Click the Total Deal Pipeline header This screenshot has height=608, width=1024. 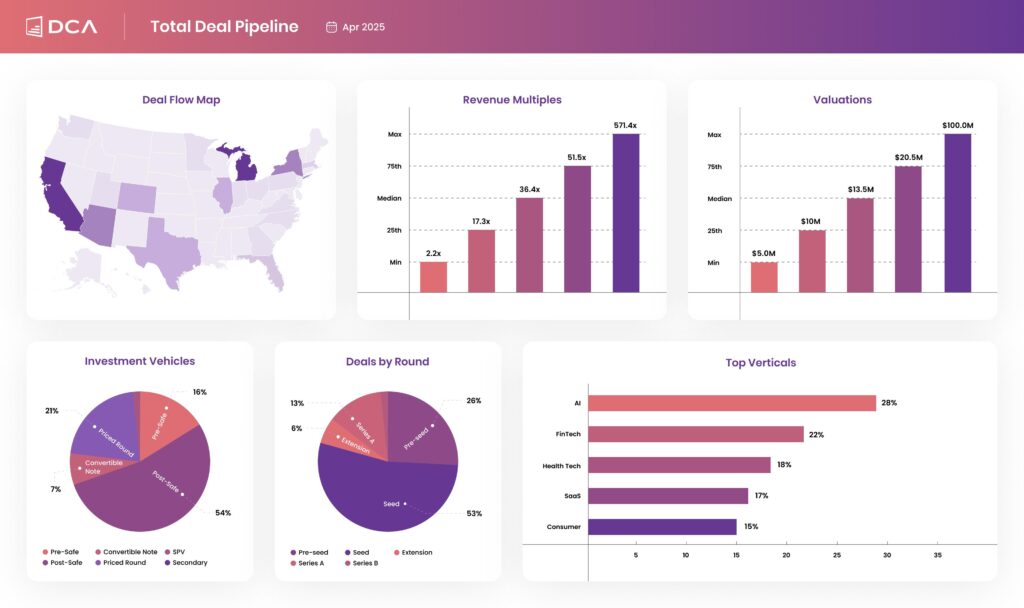[224, 26]
